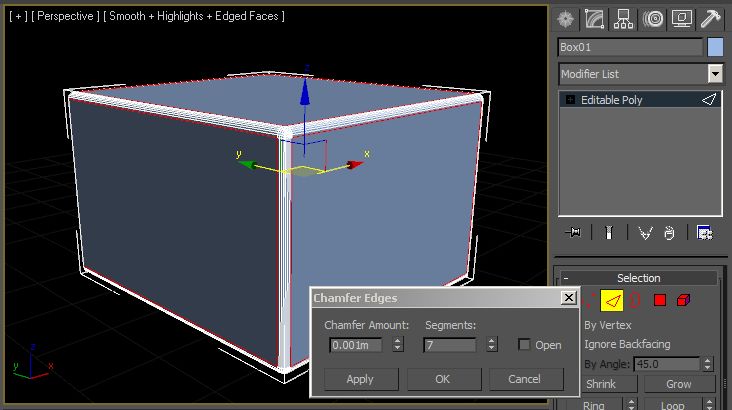The width and height of the screenshot is (732, 410).
Task: Click the Chamfer Amount spinner arrows
Action: point(397,345)
